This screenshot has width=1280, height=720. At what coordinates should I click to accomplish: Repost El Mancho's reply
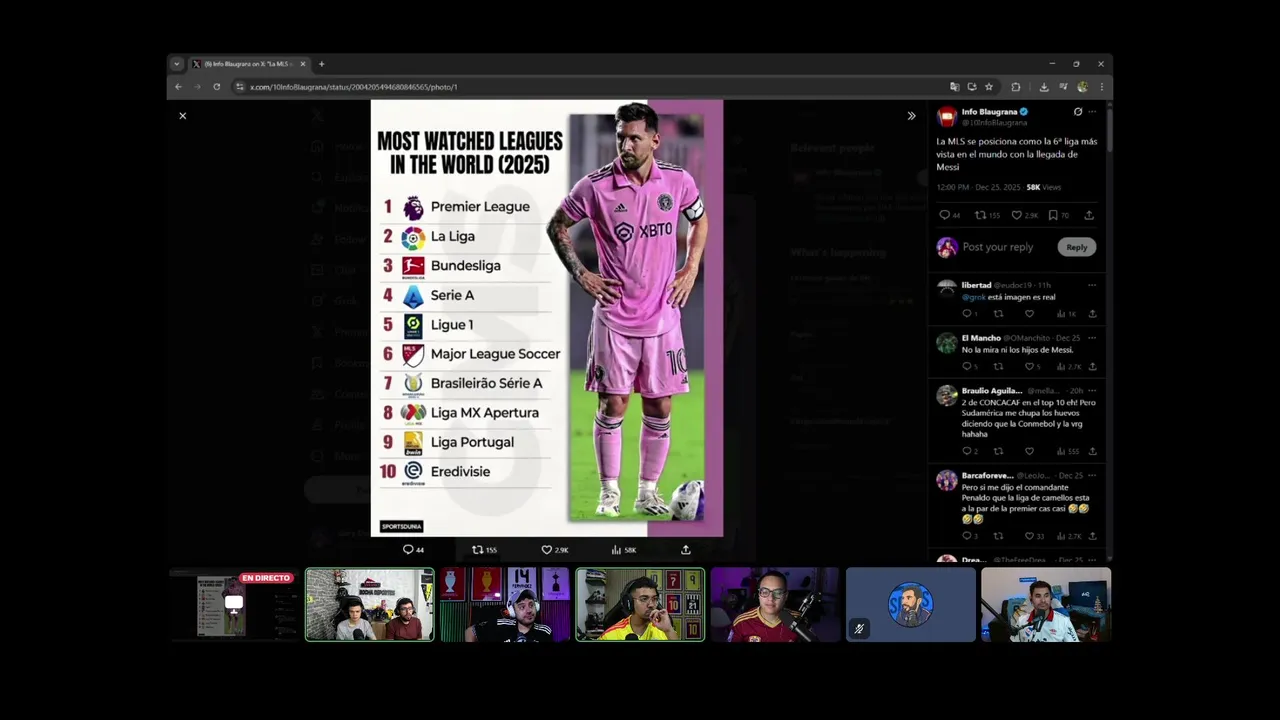(x=998, y=367)
